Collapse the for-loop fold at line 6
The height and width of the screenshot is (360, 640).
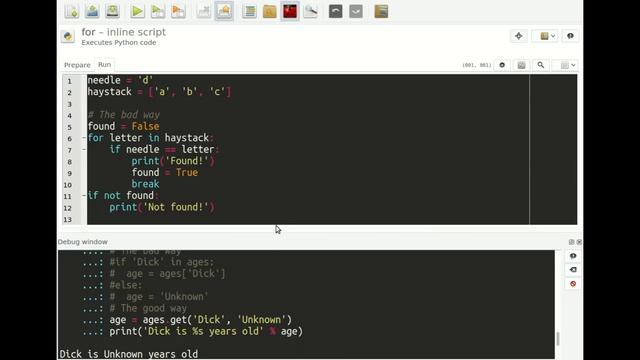point(84,138)
